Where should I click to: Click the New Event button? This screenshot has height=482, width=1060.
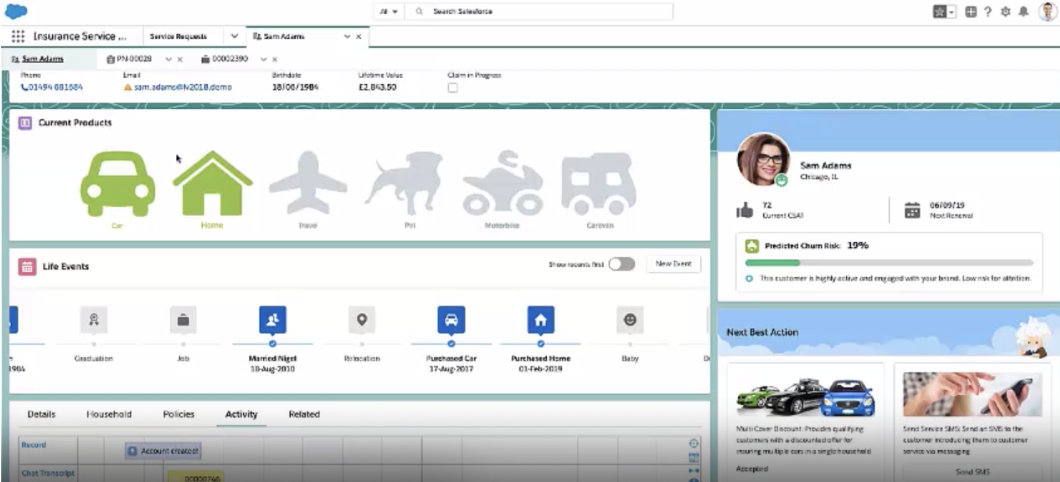[x=673, y=264]
